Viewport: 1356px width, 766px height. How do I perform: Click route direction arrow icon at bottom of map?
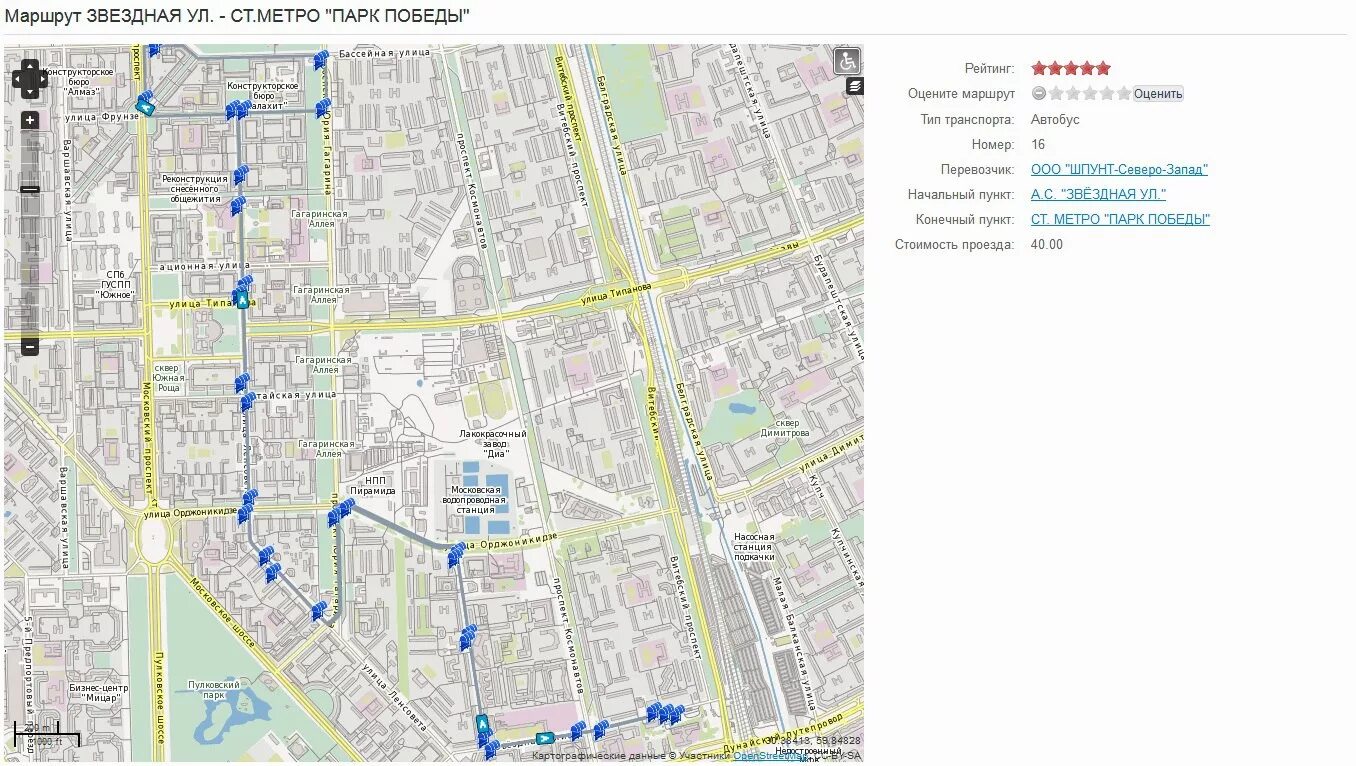545,738
